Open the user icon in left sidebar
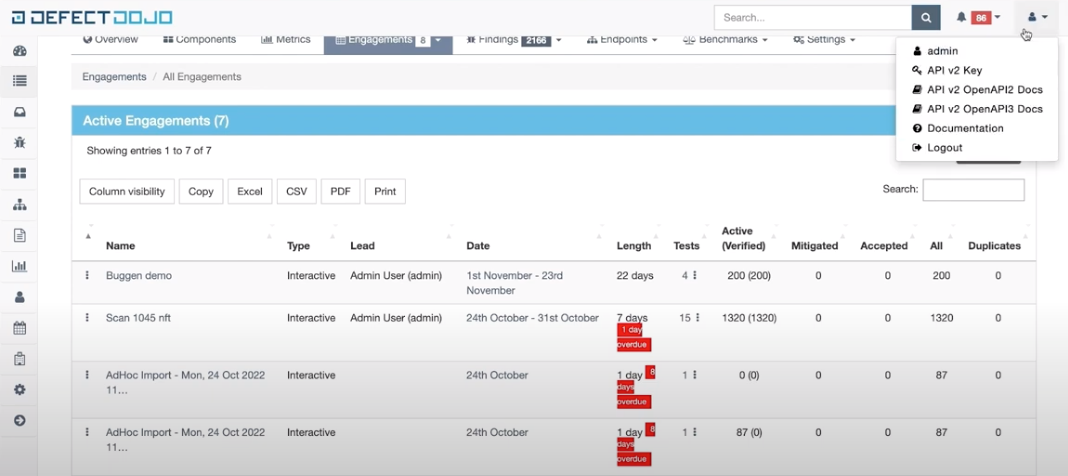 tap(19, 297)
